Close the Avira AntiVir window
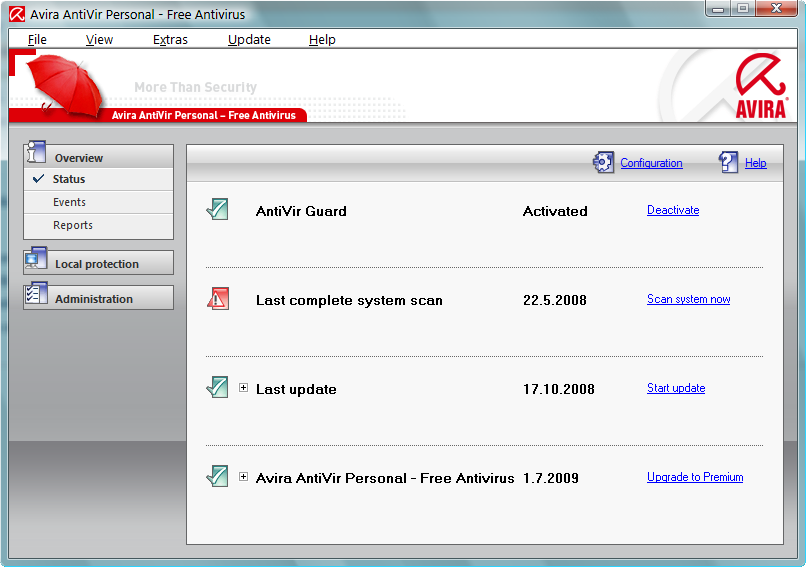806x567 pixels. pos(777,8)
